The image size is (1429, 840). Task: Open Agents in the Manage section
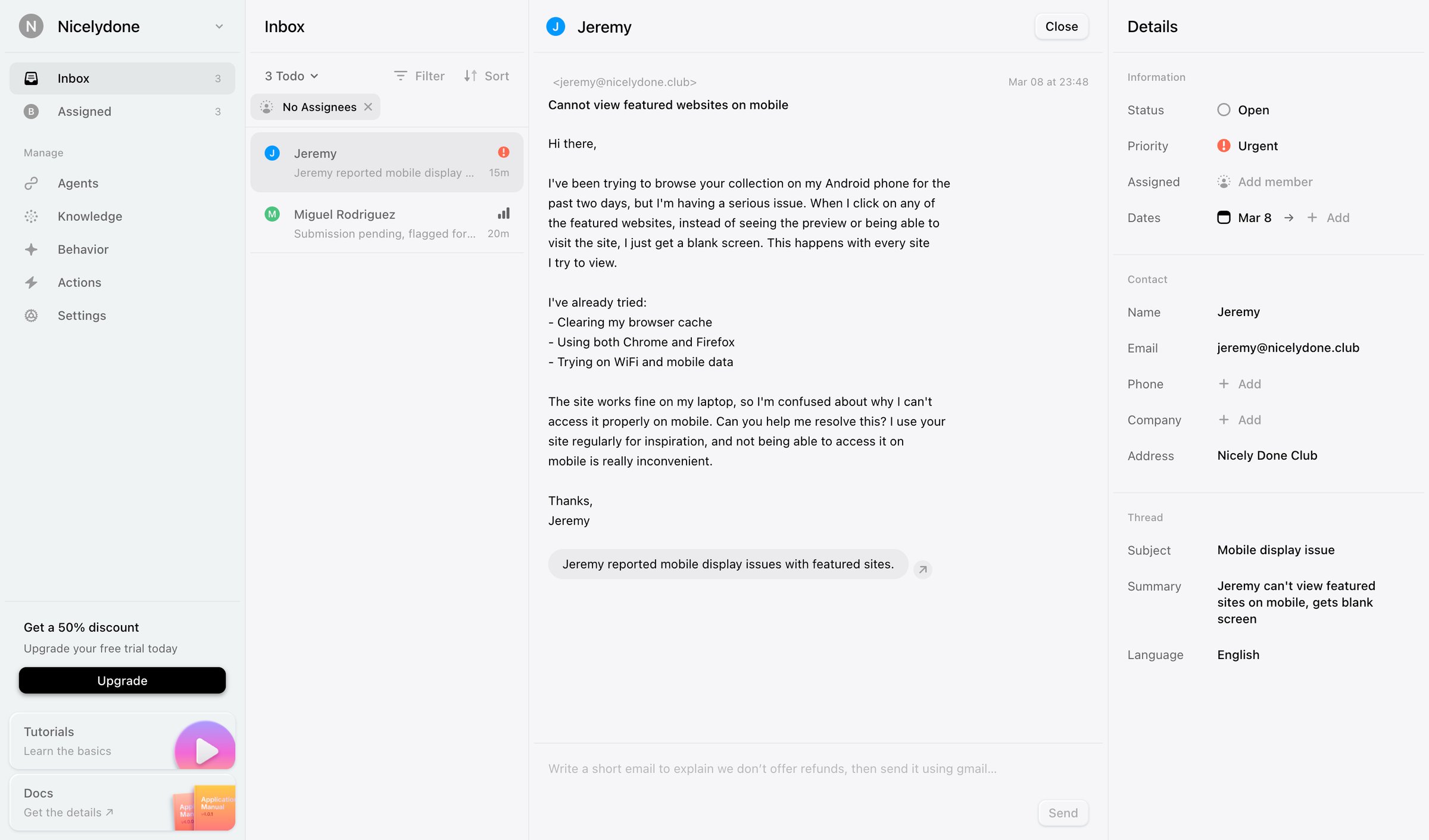(122, 183)
